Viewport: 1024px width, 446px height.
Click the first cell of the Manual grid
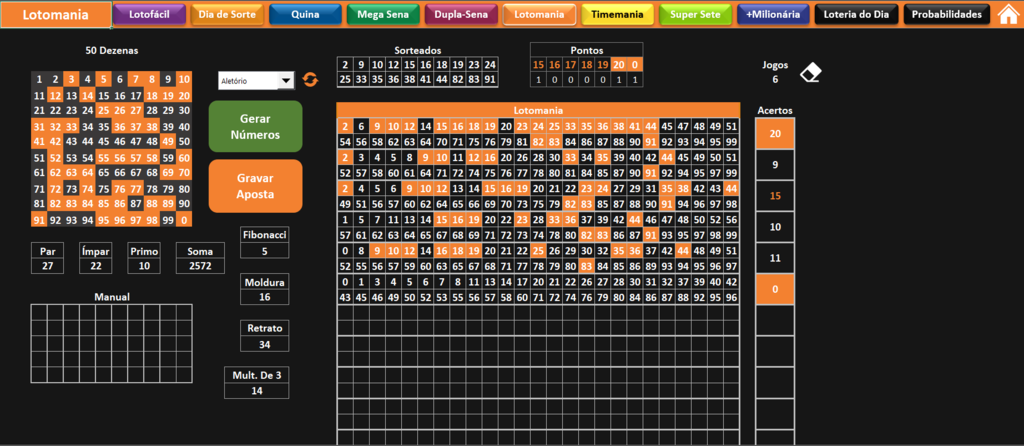pos(39,312)
